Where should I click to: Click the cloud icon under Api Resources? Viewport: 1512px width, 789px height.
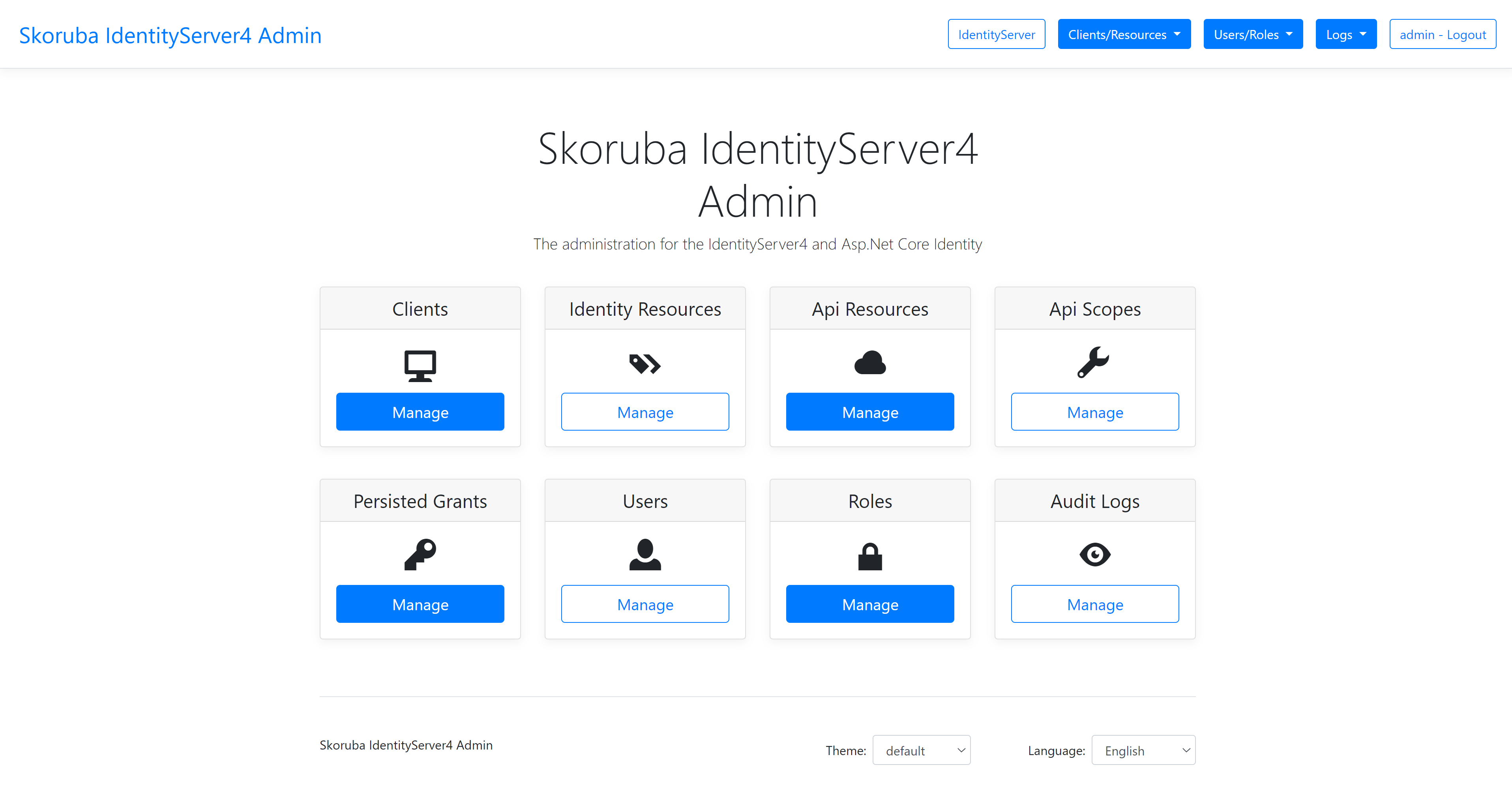870,363
